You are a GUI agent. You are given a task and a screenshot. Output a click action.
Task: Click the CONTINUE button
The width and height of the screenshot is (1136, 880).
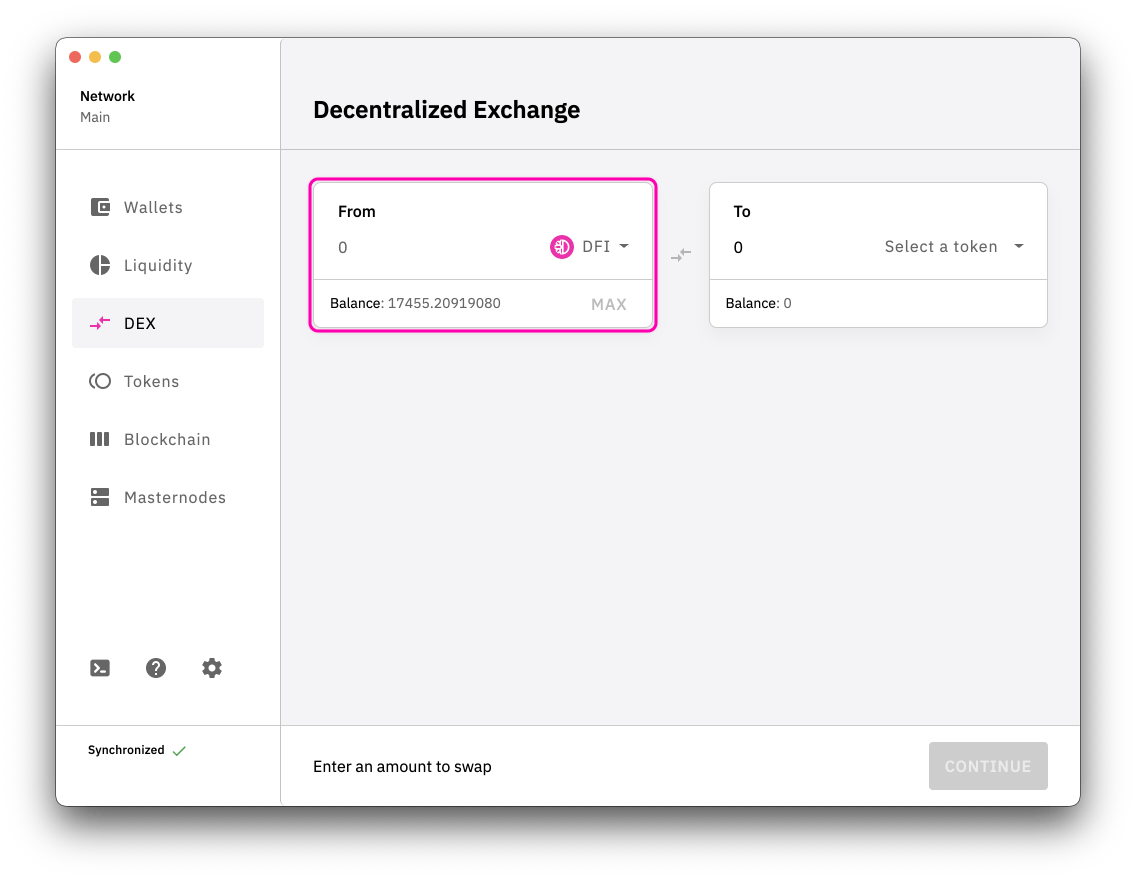pyautogui.click(x=988, y=766)
